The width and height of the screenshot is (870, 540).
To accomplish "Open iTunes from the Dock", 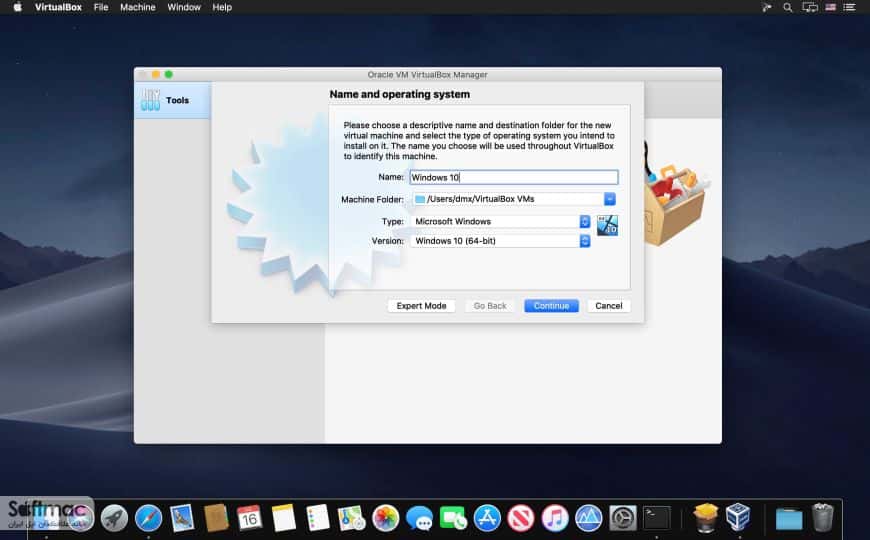I will tap(555, 518).
